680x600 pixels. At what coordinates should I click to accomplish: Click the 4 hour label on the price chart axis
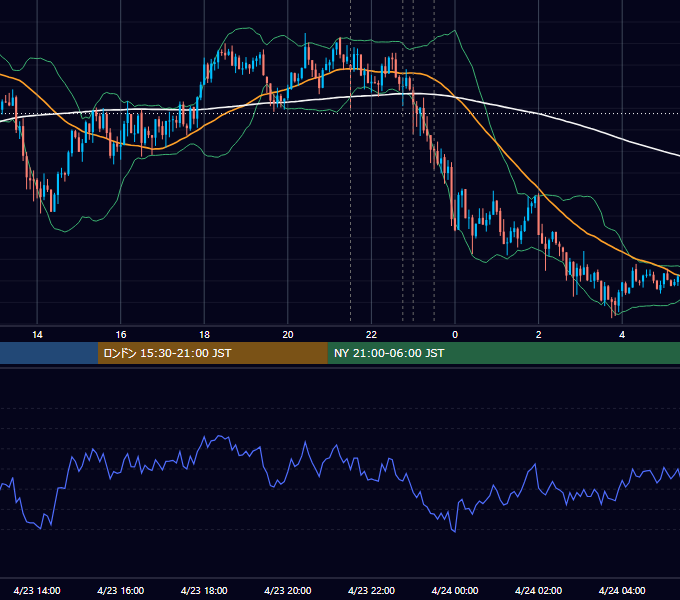click(x=622, y=335)
